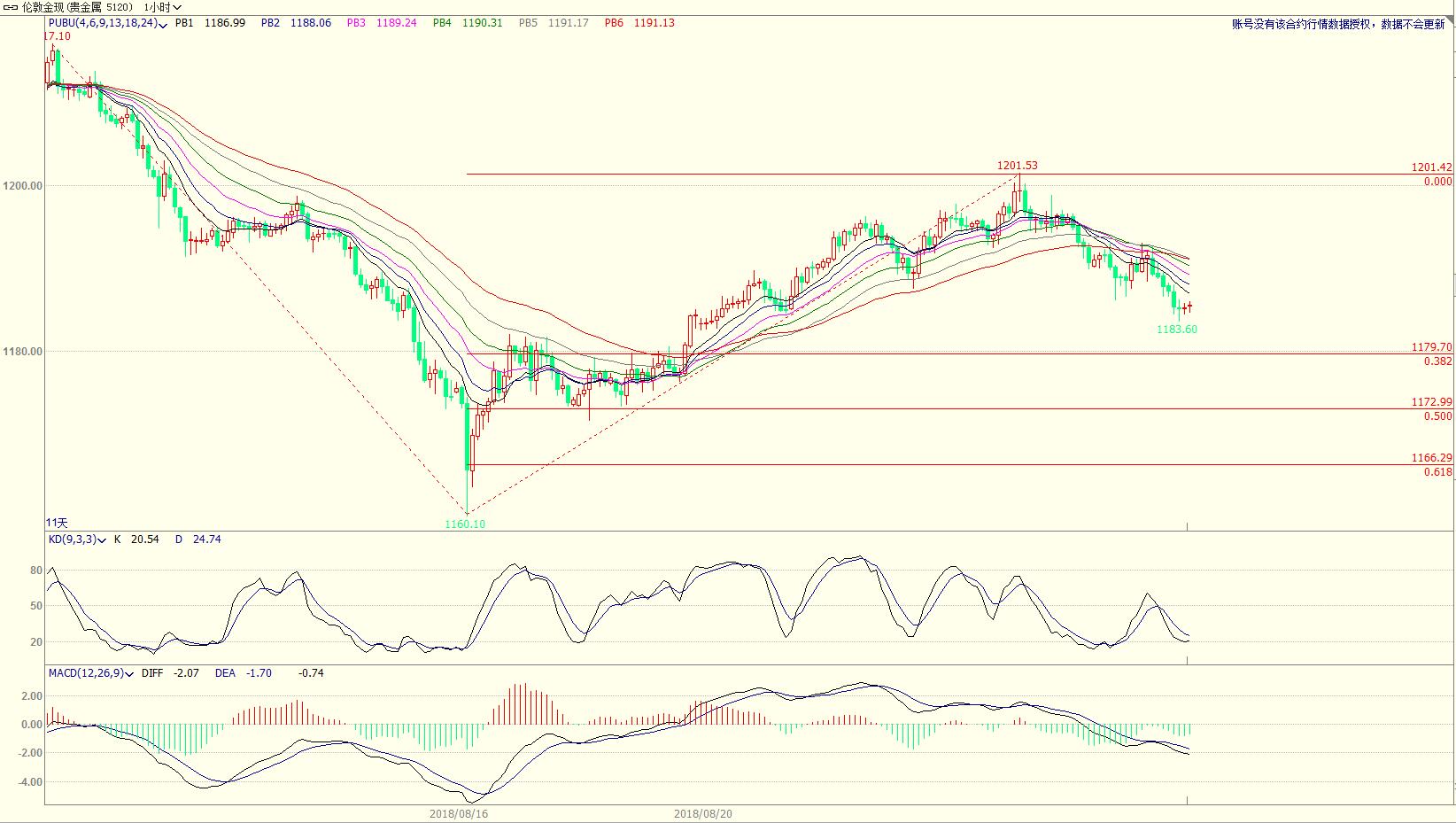
Task: Click the KD D value 24.74
Action: pos(206,539)
